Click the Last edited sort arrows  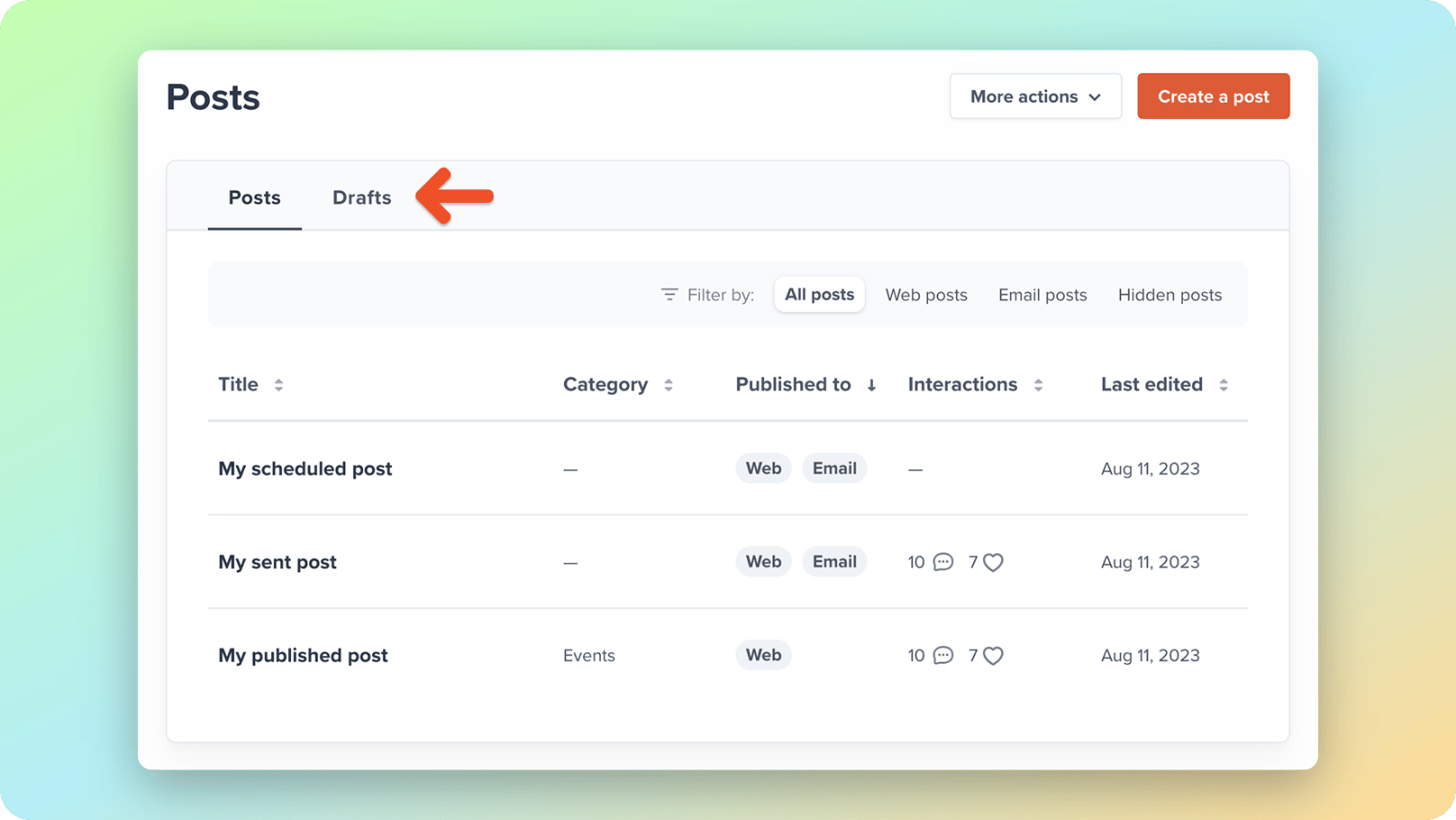1225,385
